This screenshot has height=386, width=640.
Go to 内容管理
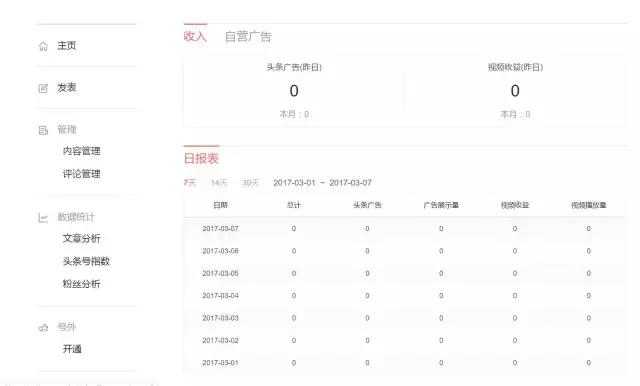coord(82,151)
